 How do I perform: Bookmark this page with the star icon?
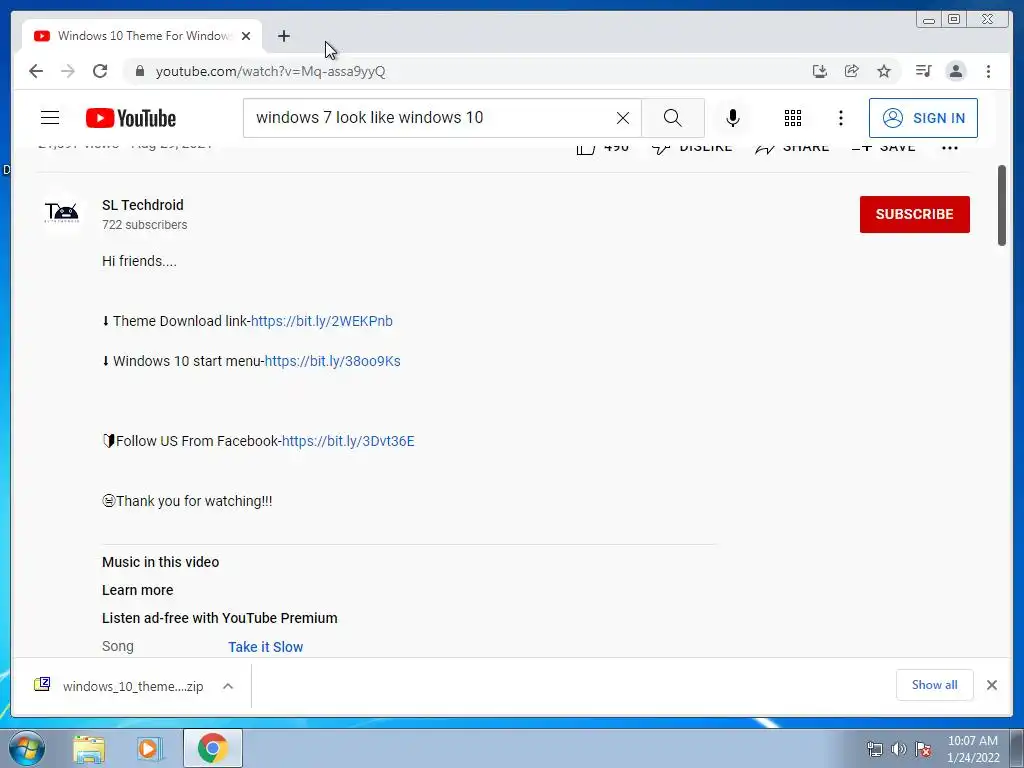(884, 71)
